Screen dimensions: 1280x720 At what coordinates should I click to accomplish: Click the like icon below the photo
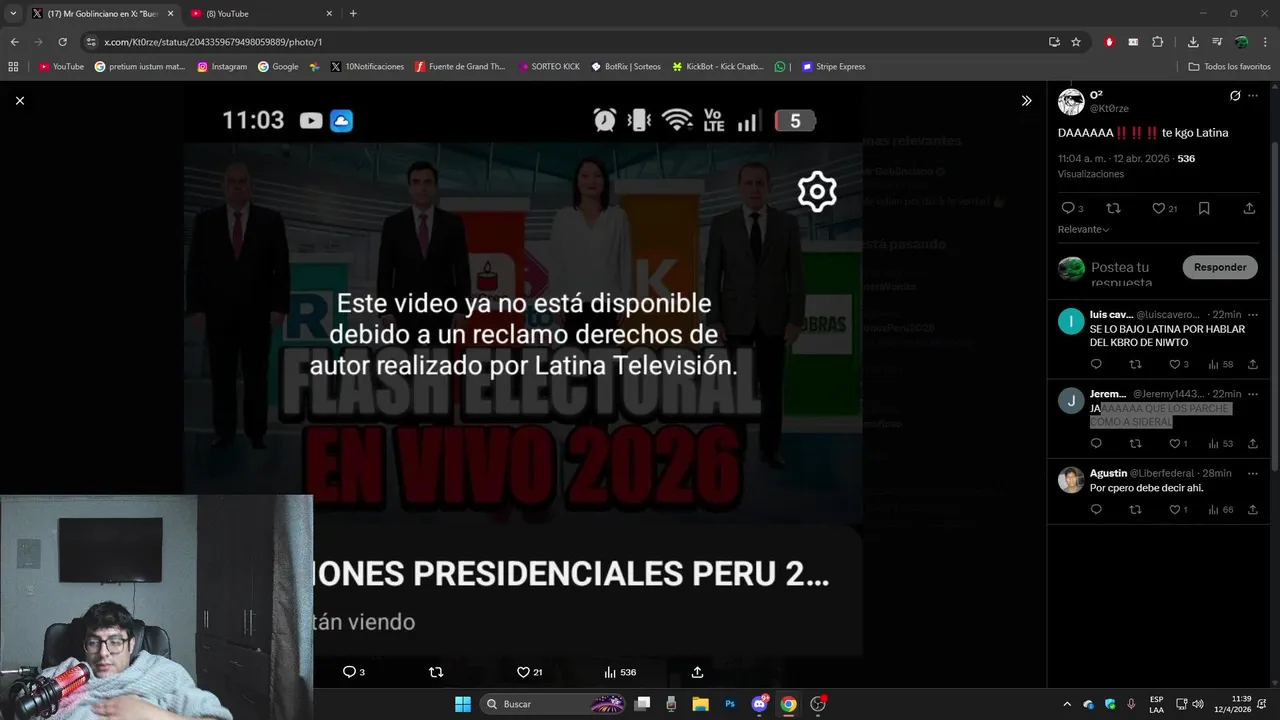click(522, 672)
